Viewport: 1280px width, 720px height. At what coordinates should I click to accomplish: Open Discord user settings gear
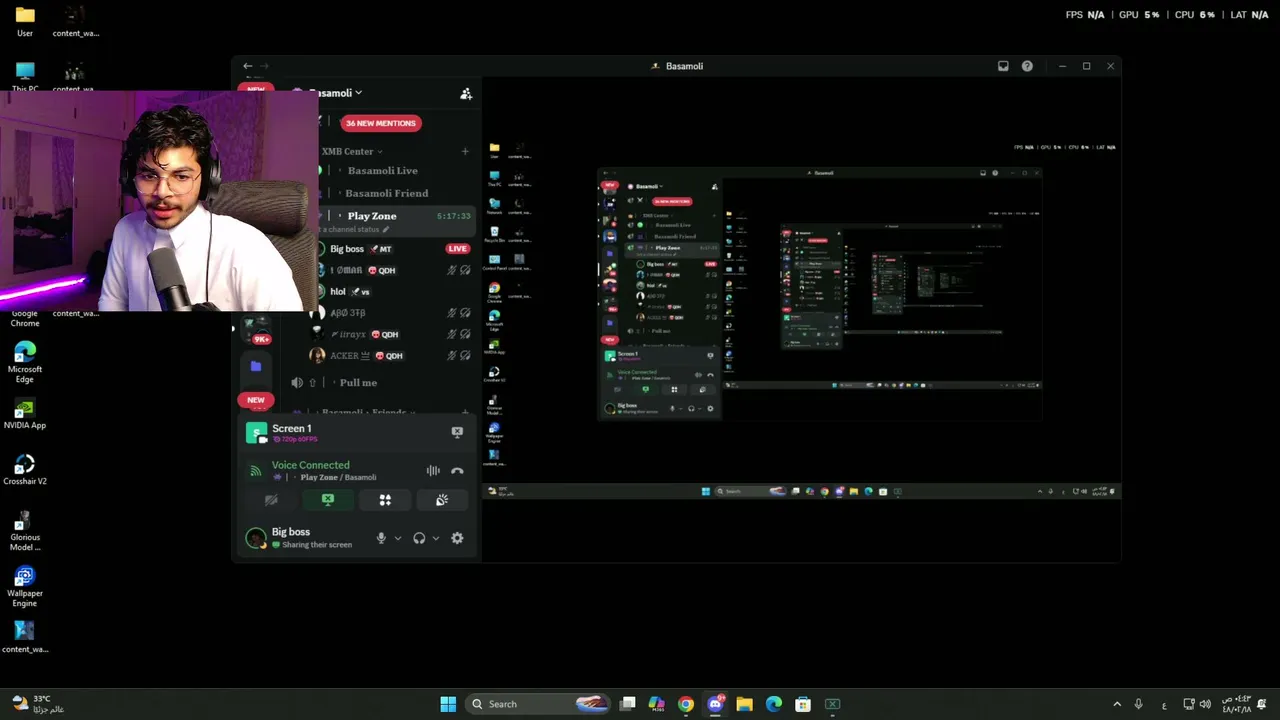coord(457,538)
